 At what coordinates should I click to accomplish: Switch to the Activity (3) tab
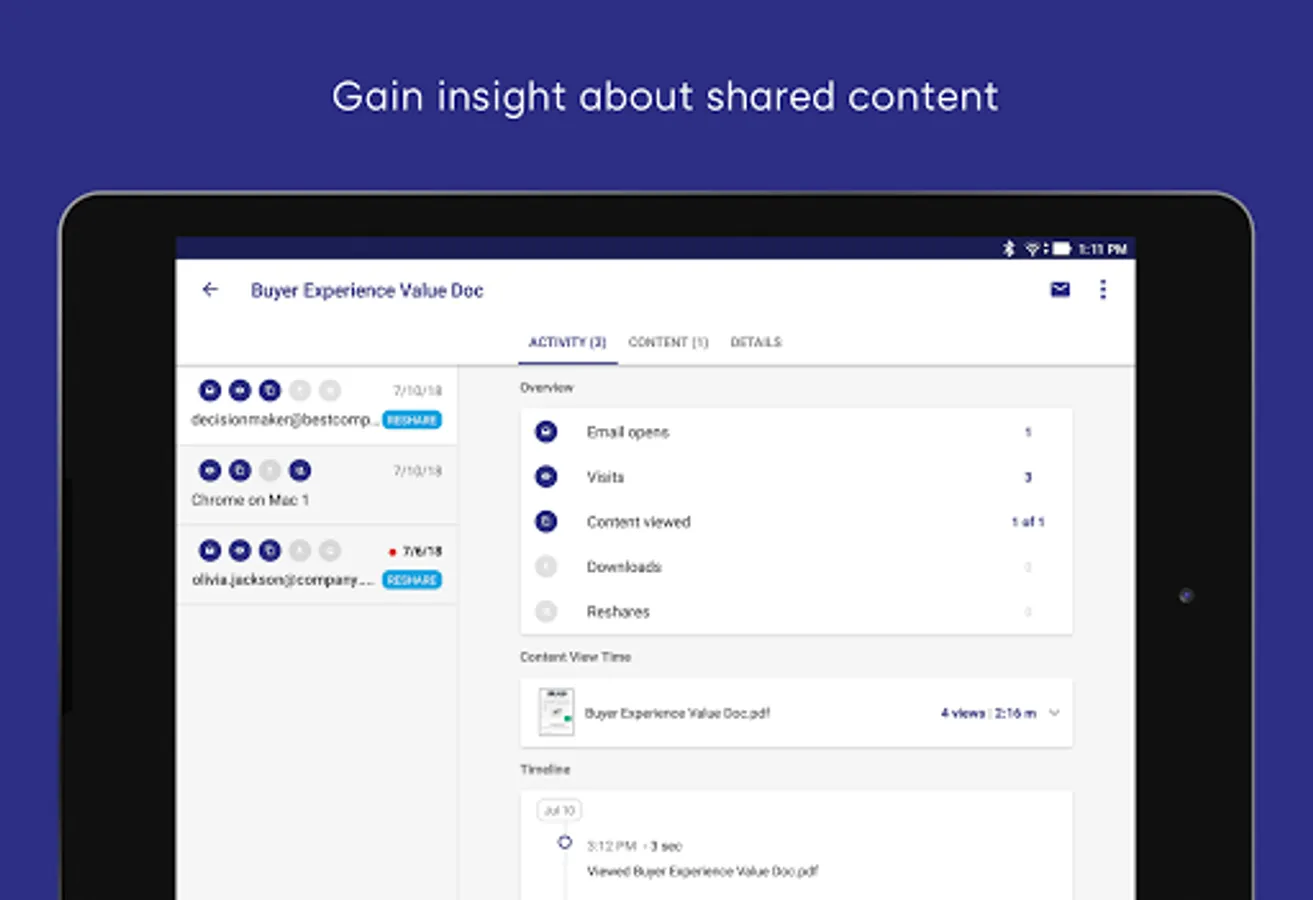[x=567, y=342]
